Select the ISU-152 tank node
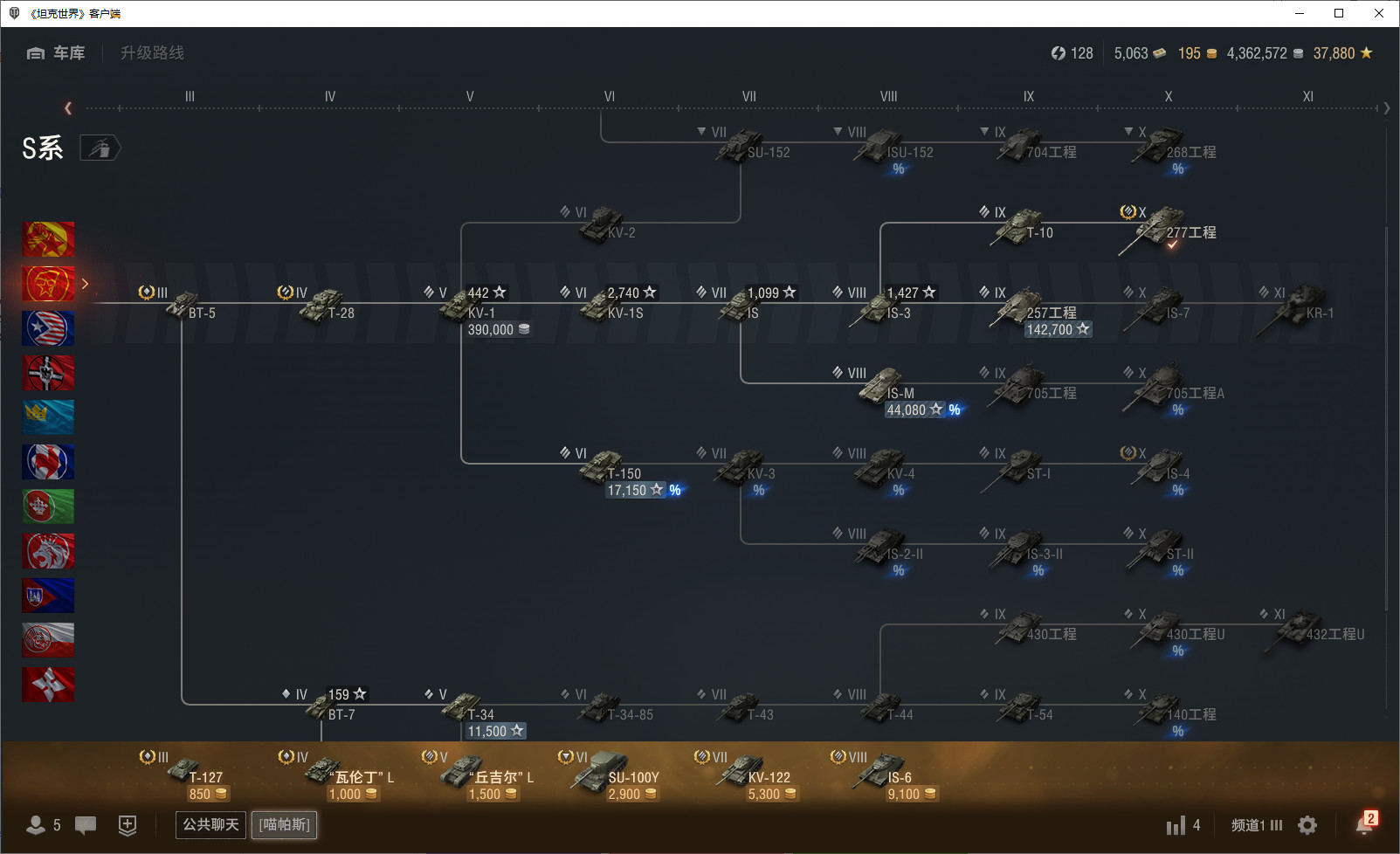This screenshot has height=854, width=1400. click(884, 148)
